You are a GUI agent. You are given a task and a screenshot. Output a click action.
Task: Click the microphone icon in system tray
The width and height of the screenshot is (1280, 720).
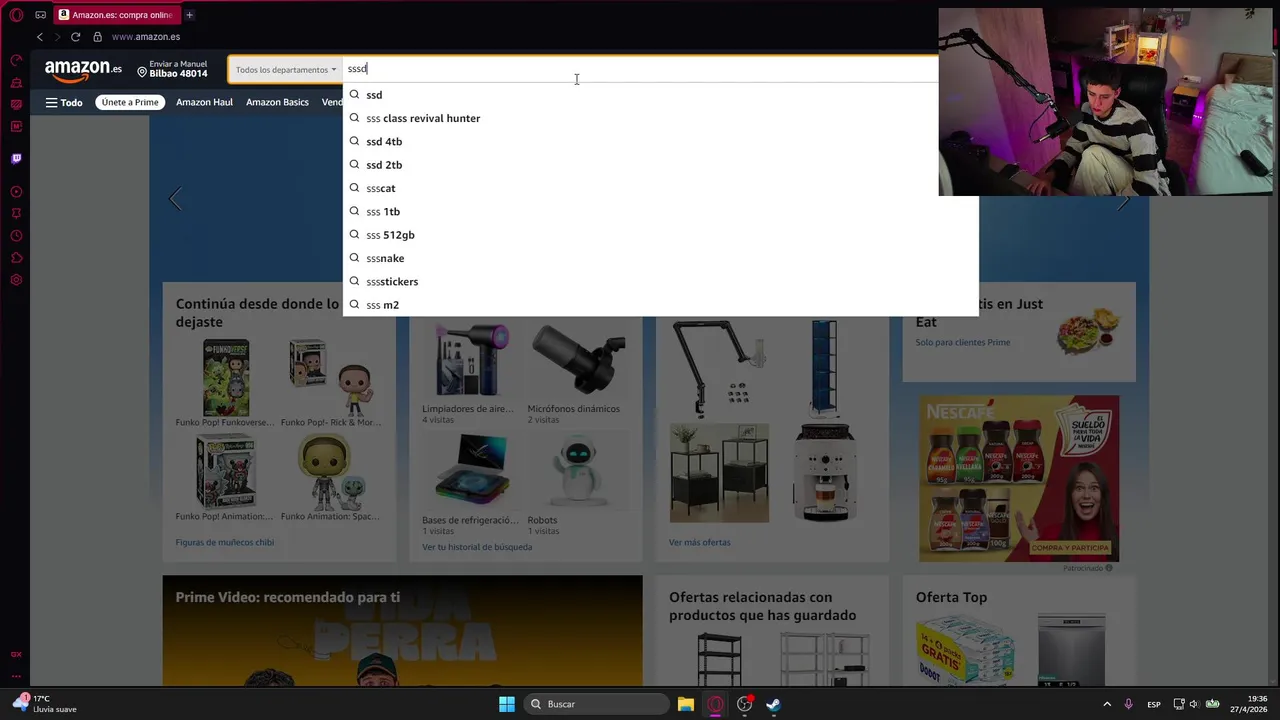[1129, 704]
